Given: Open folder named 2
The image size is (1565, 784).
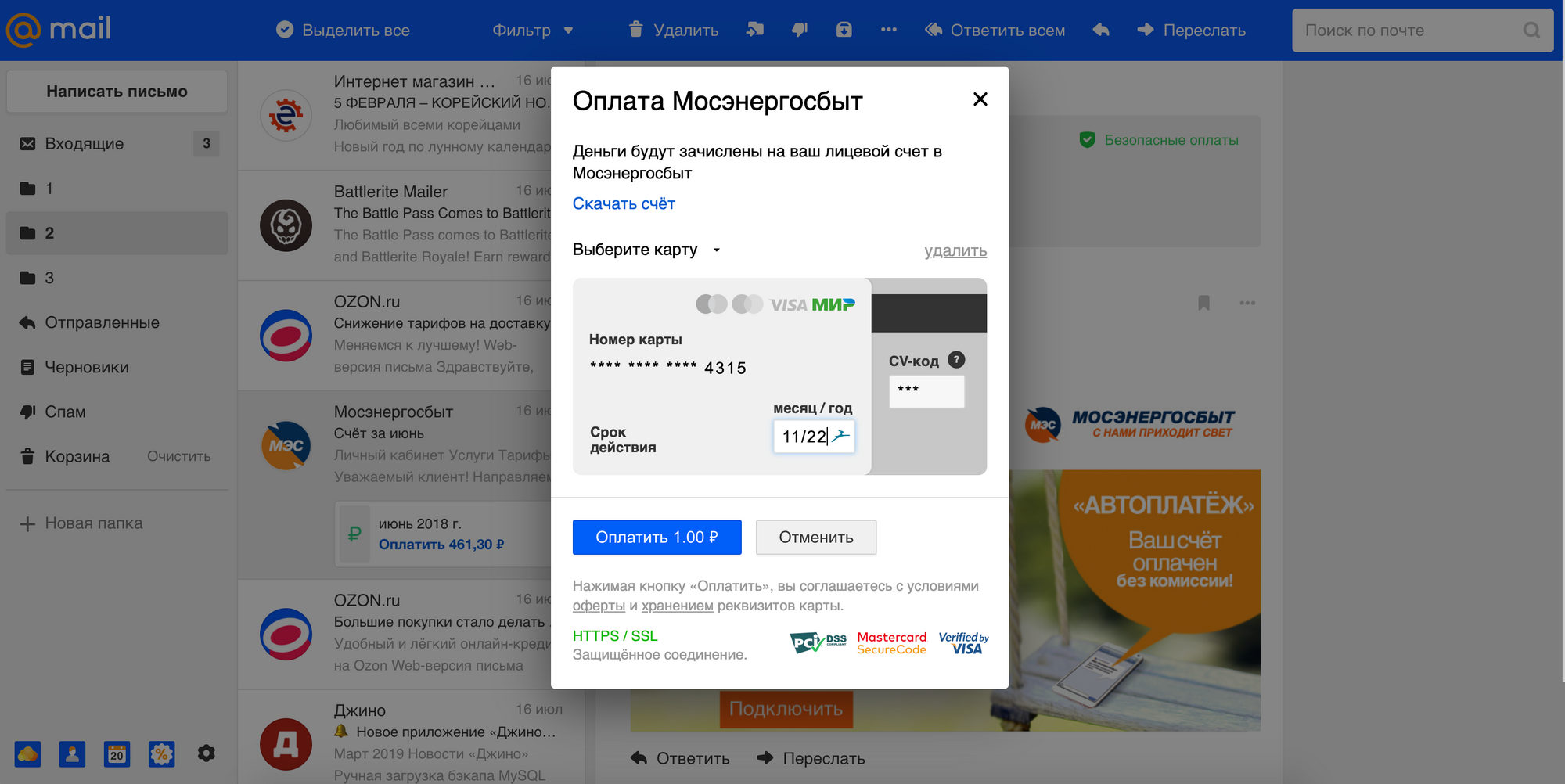Looking at the screenshot, I should pos(117,233).
